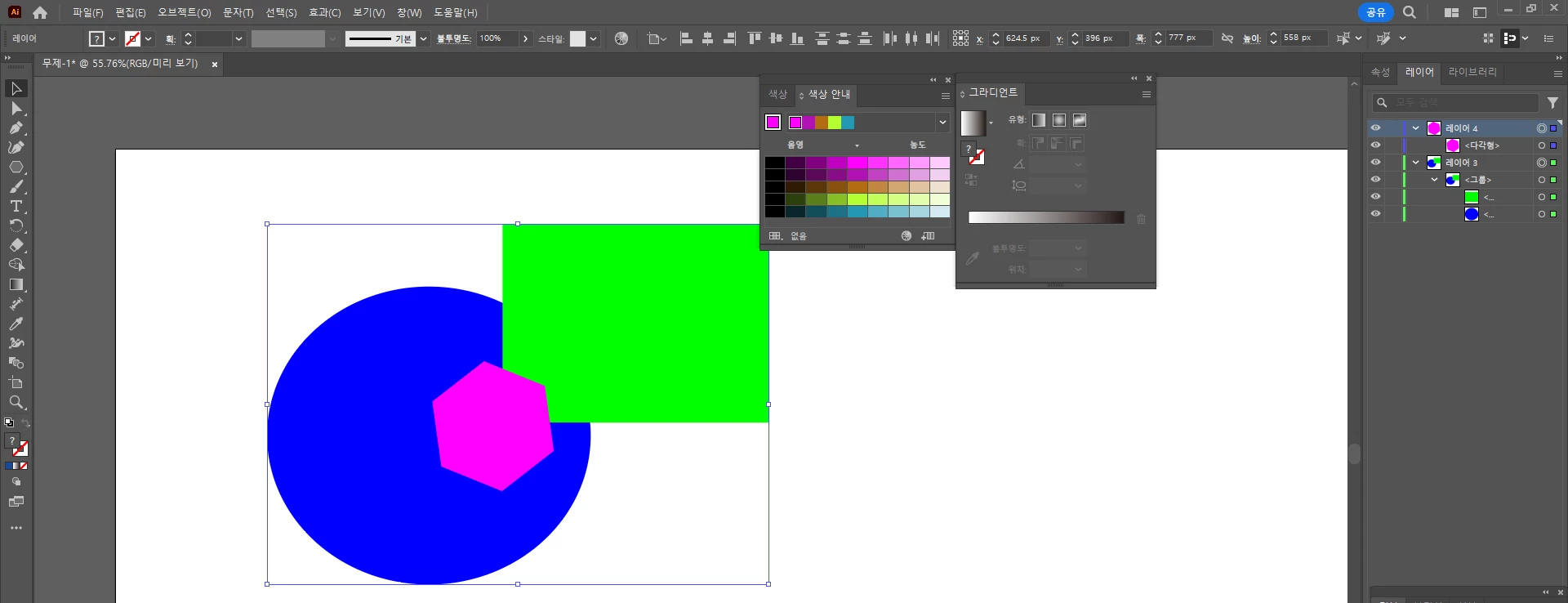
Task: Switch to the 속성 tab
Action: coord(1380,72)
